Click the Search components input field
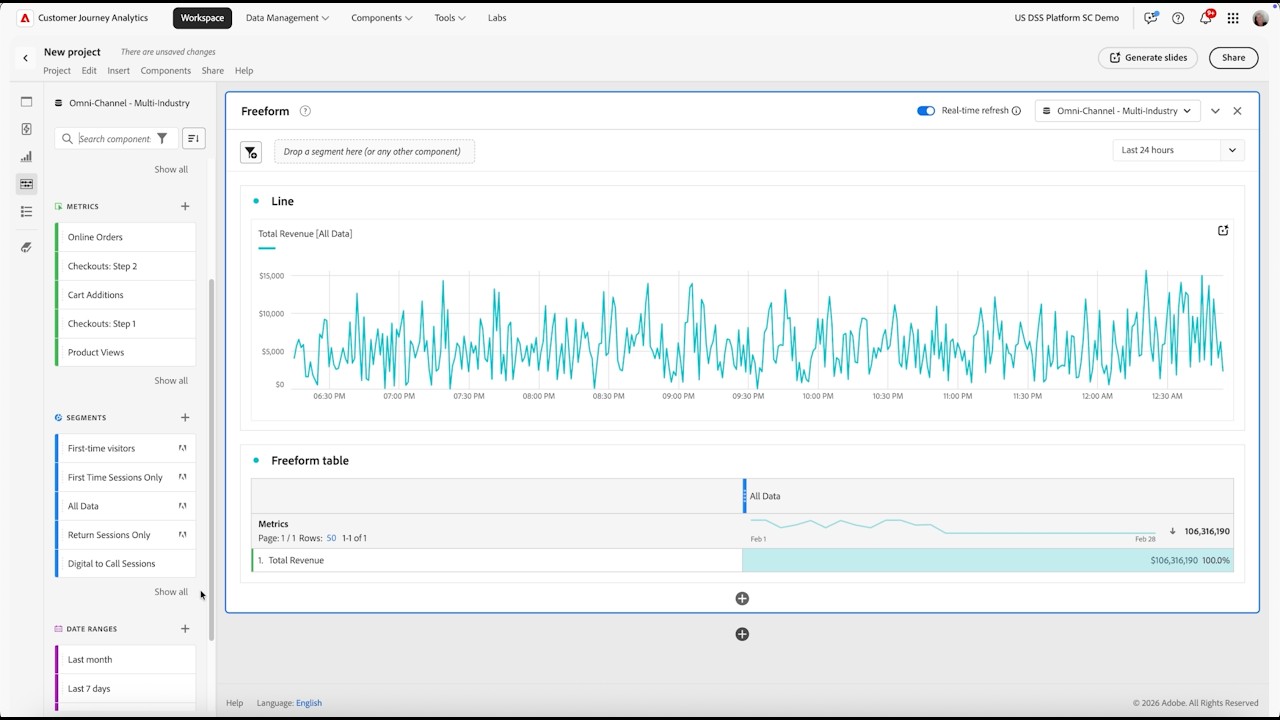This screenshot has width=1280, height=720. pyautogui.click(x=114, y=139)
